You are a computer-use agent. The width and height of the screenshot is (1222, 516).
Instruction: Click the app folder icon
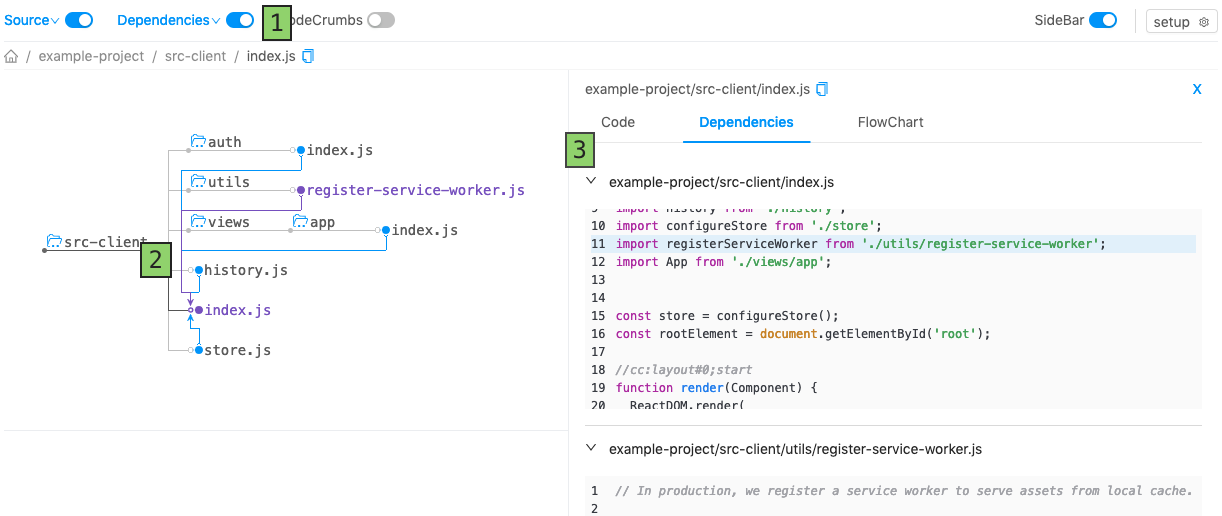click(x=300, y=222)
